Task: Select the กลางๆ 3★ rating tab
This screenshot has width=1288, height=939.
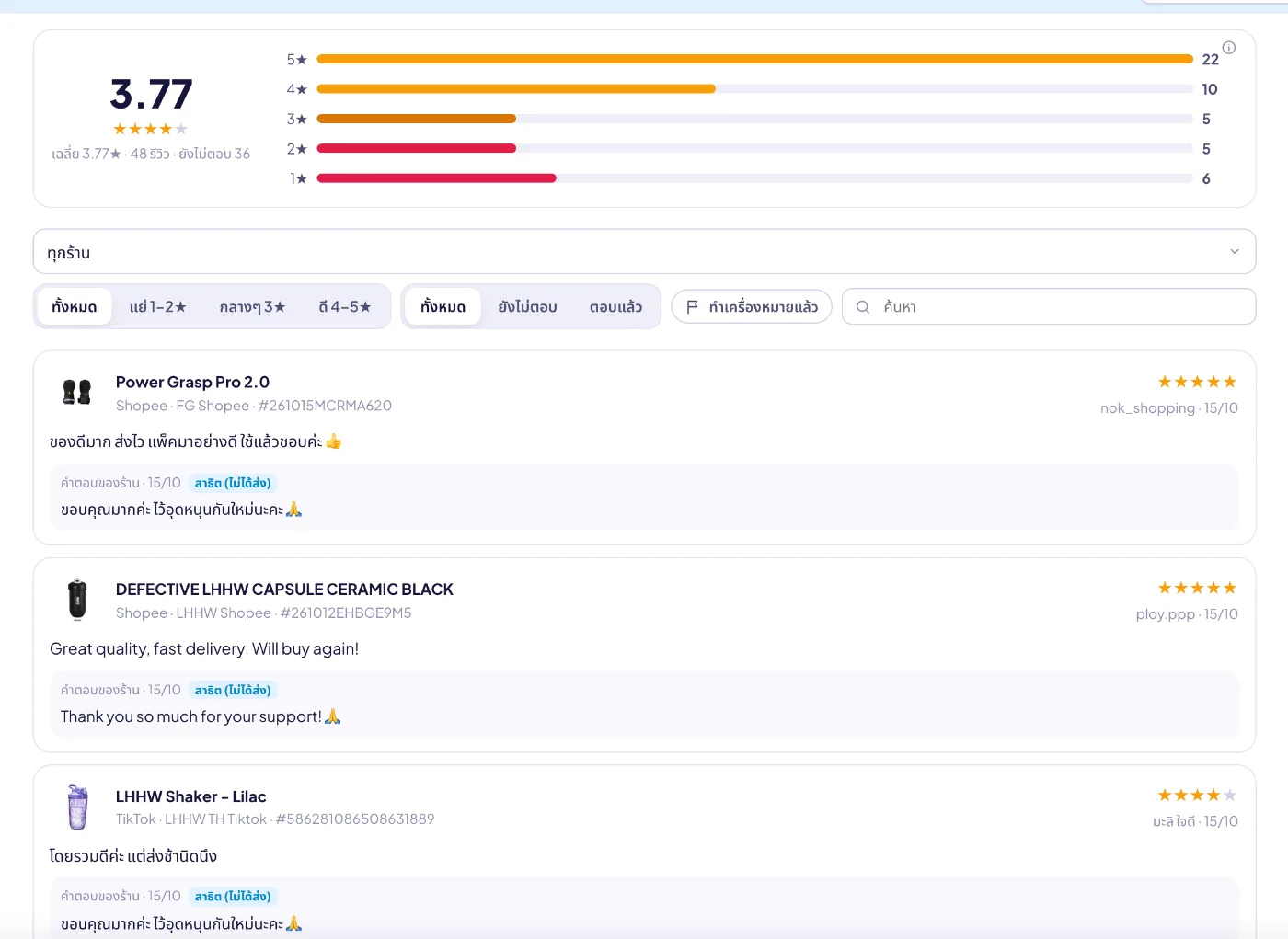Action: (x=252, y=307)
